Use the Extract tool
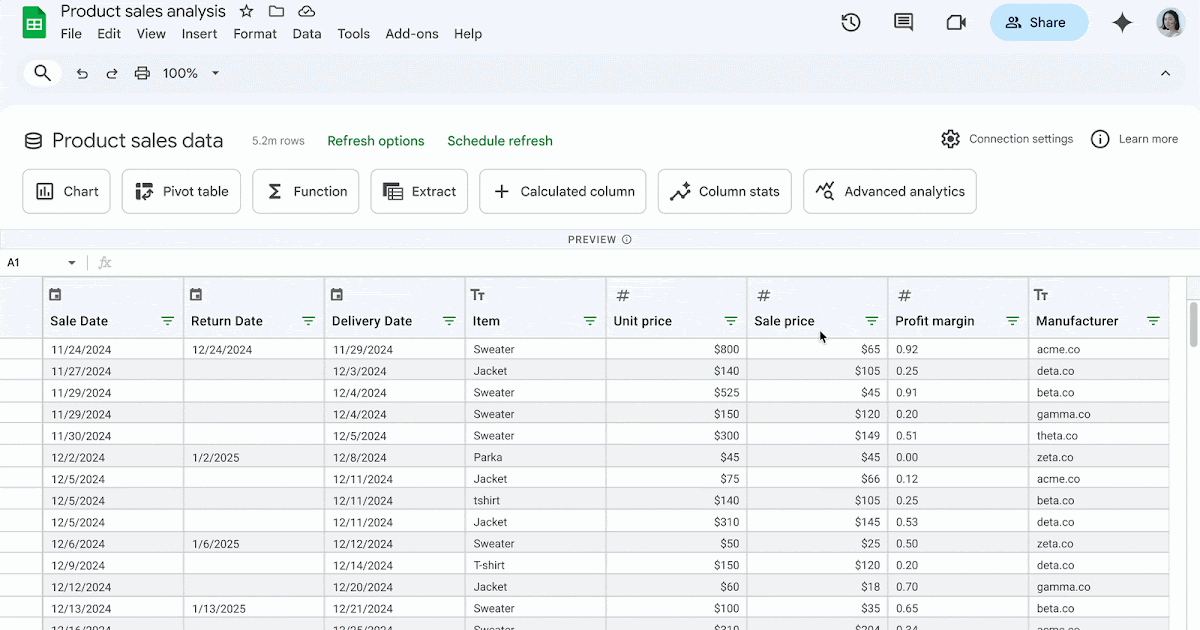The image size is (1200, 630). pos(419,191)
